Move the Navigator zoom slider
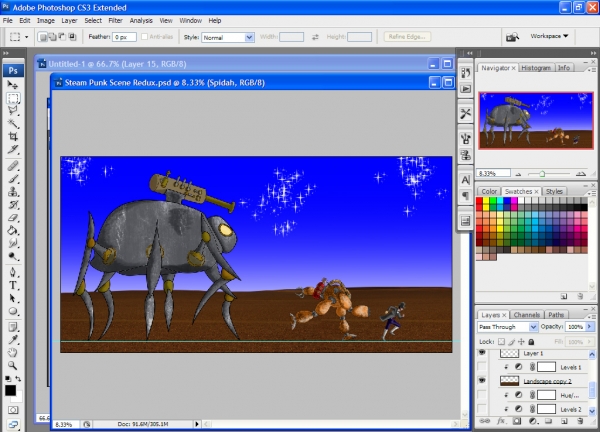 coord(542,174)
